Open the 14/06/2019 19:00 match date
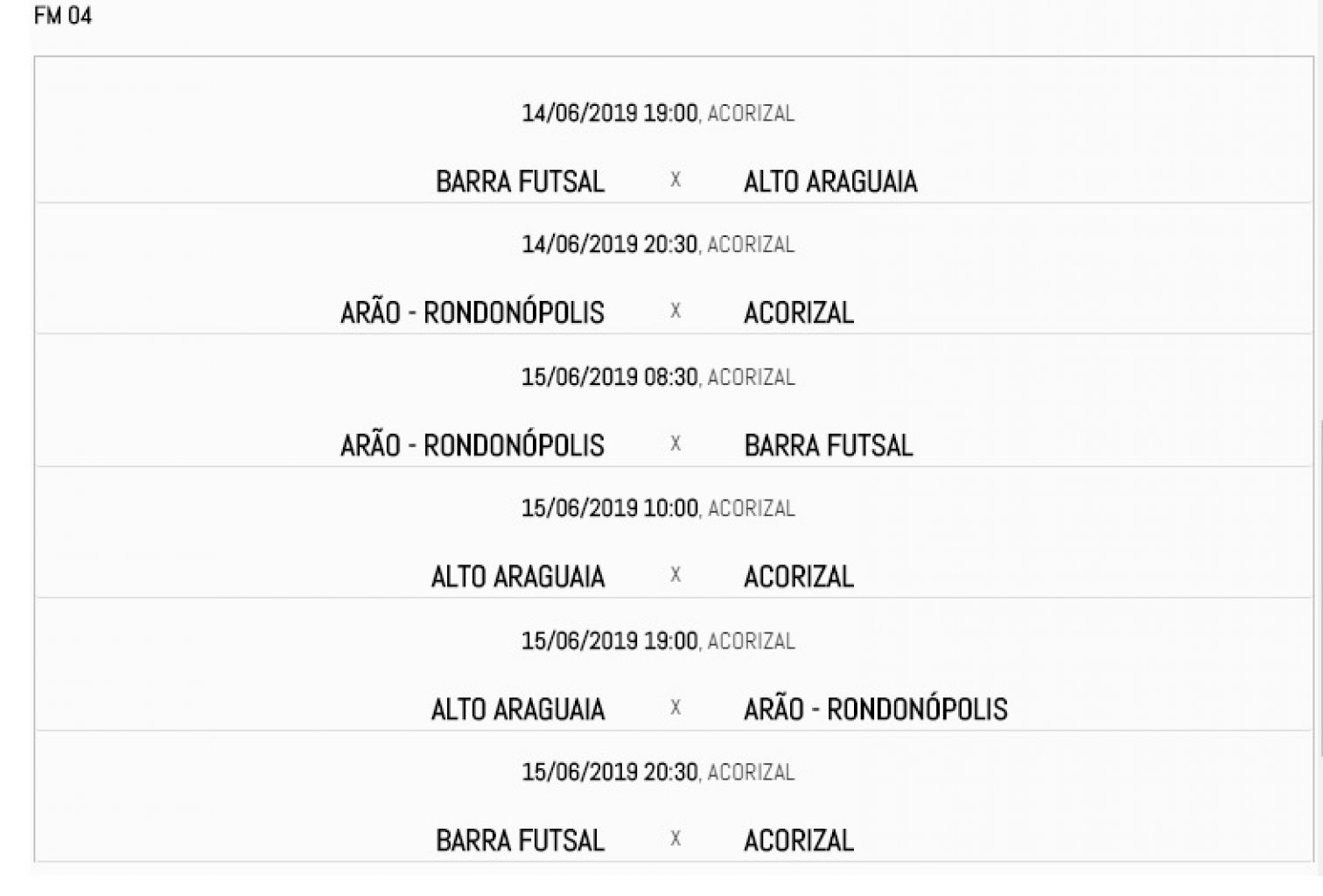Viewport: 1323px width, 896px height. 610,113
